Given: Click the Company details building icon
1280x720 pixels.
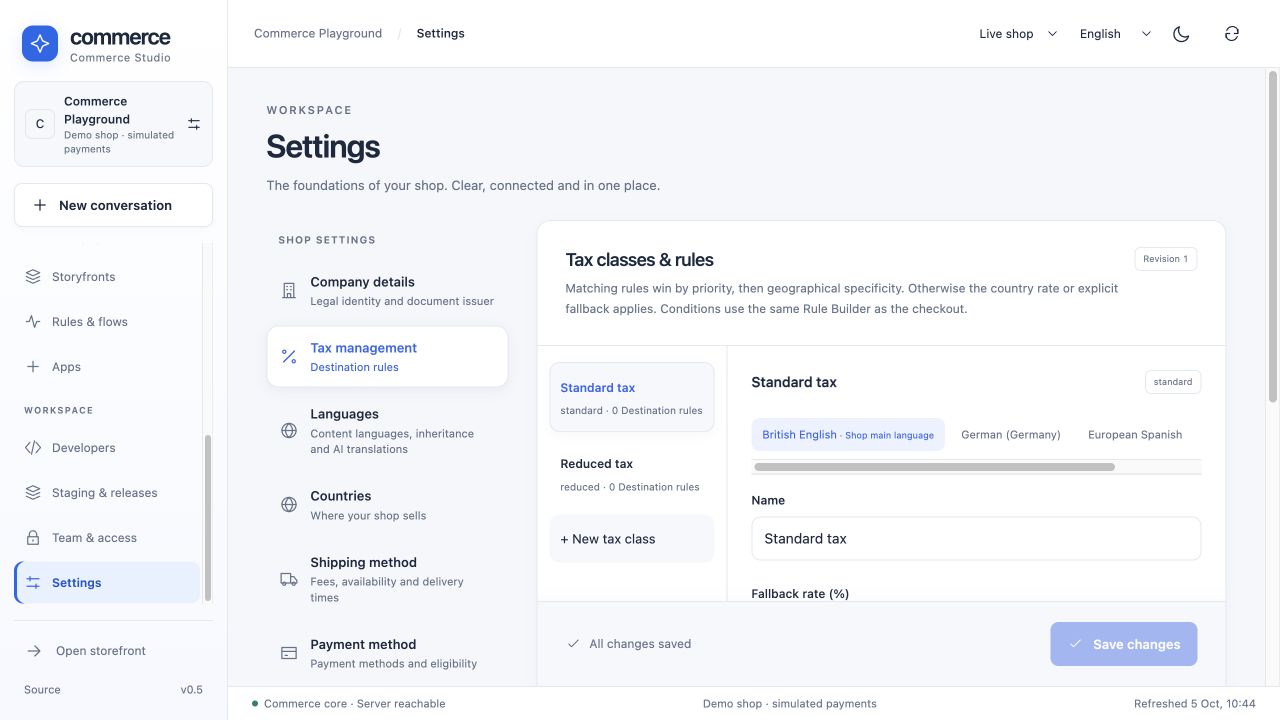Looking at the screenshot, I should click(289, 291).
